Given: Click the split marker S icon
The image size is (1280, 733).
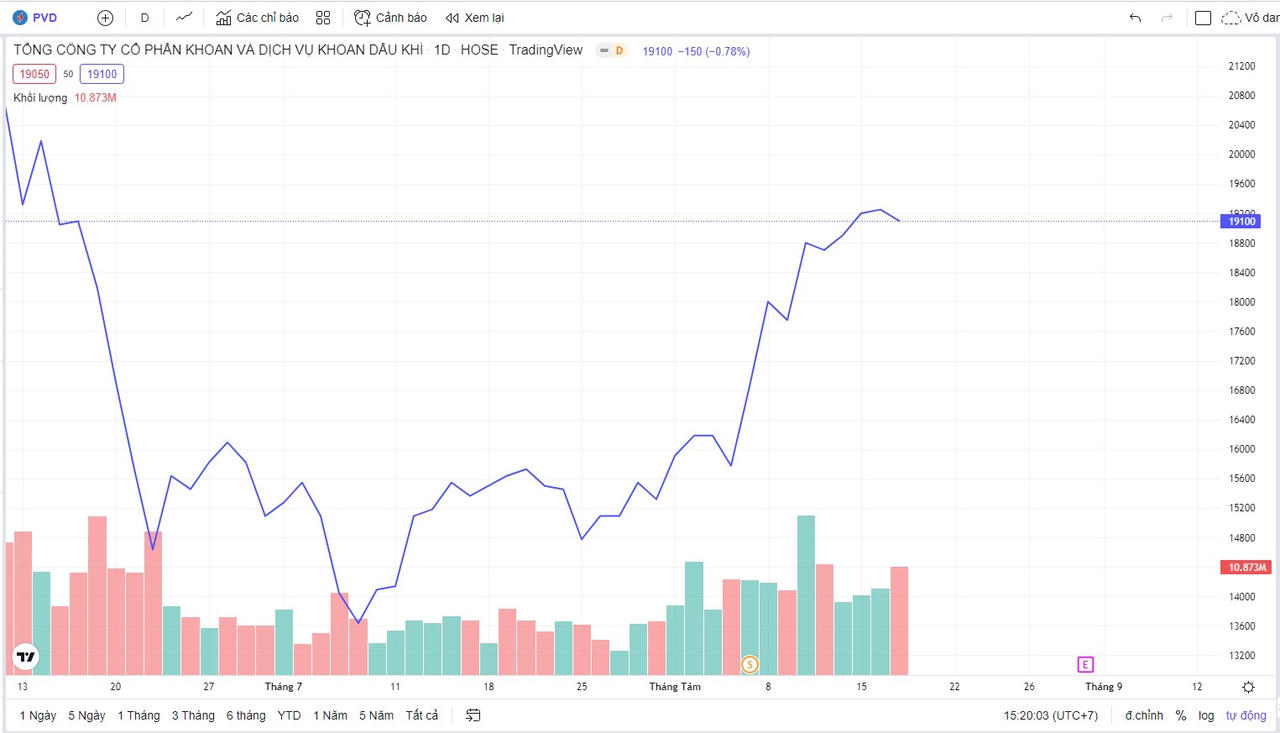Looking at the screenshot, I should coord(749,664).
